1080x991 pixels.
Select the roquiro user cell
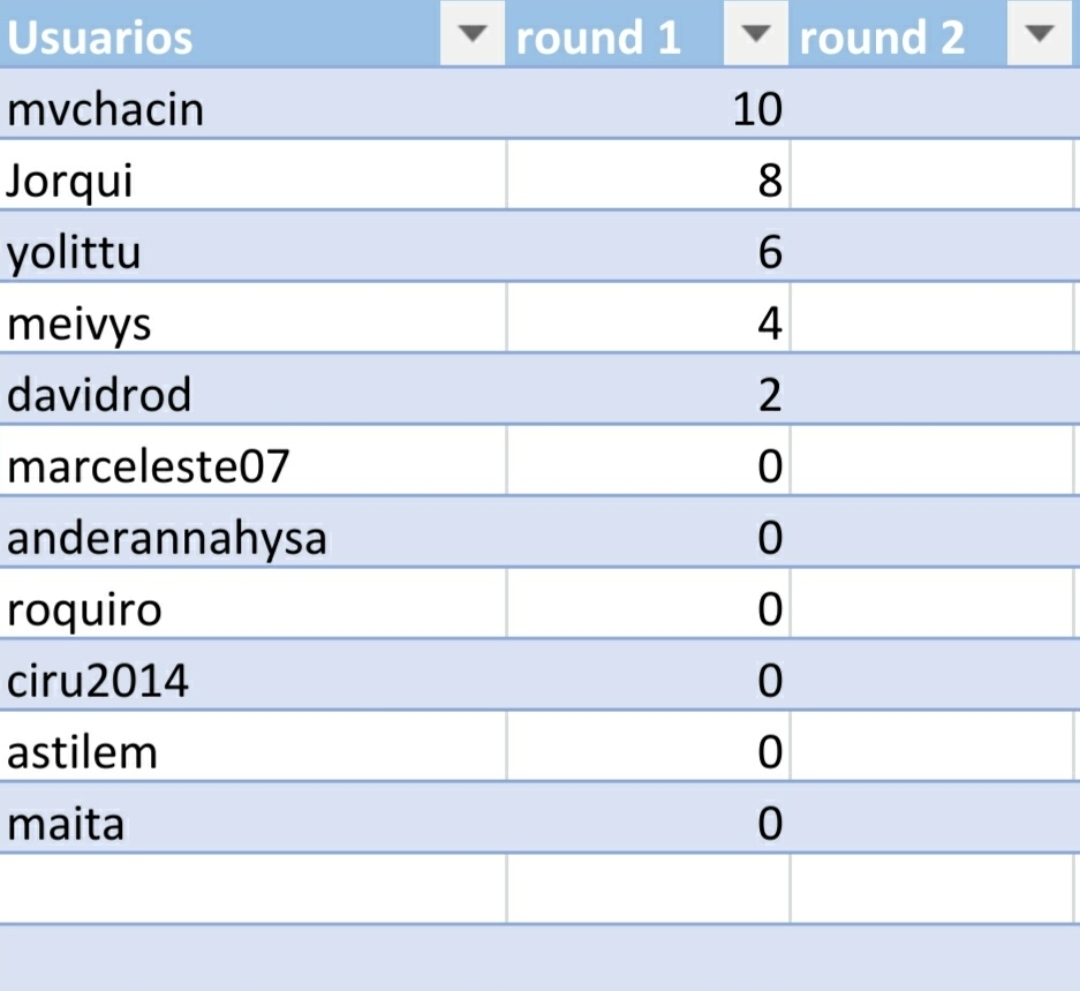pos(84,610)
